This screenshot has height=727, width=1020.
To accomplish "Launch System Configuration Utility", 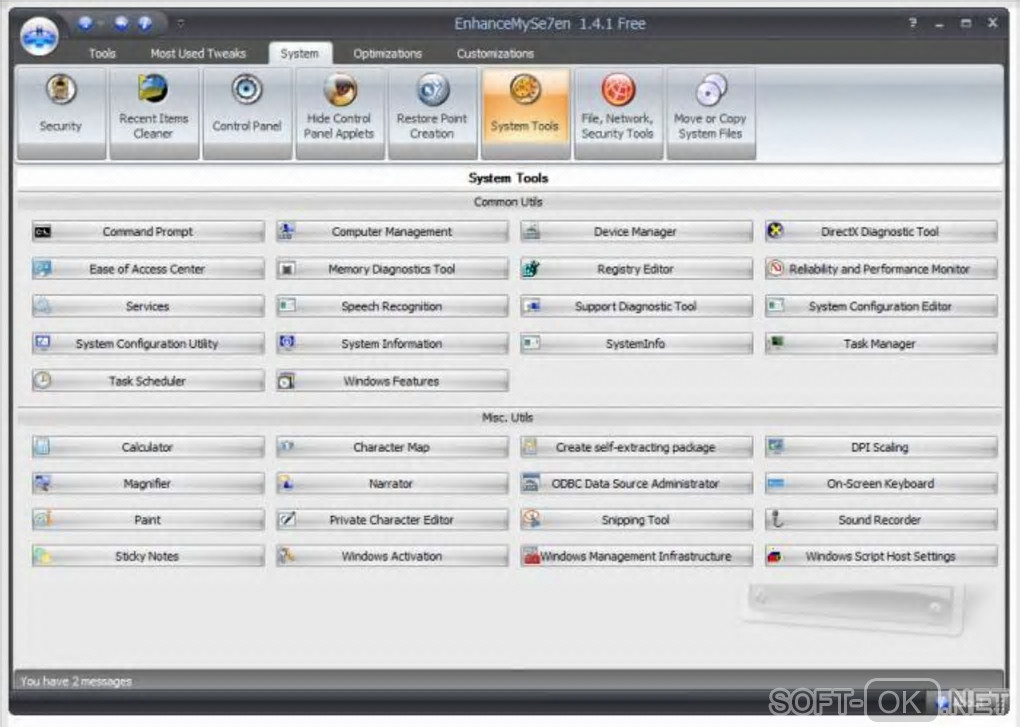I will 148,343.
